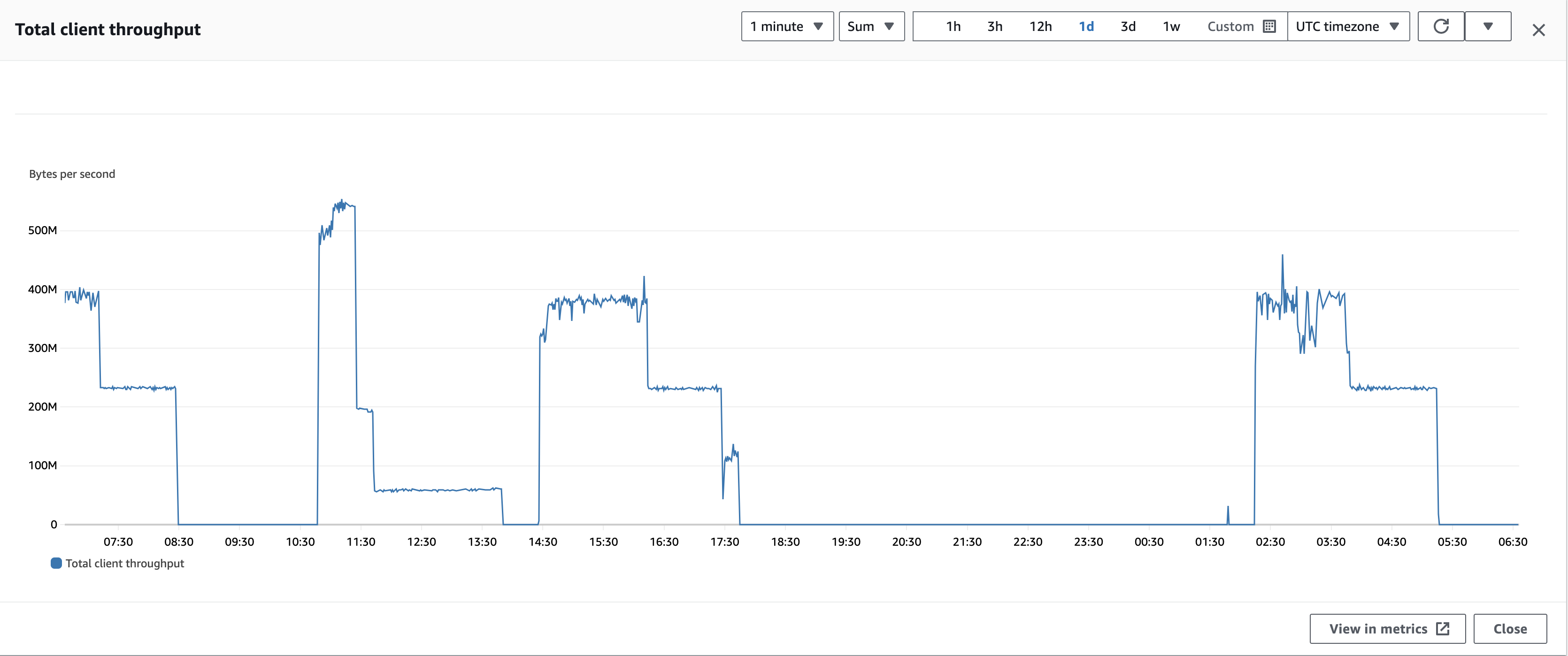The height and width of the screenshot is (656, 1568).
Task: Close the panel with the X icon
Action: (1538, 30)
